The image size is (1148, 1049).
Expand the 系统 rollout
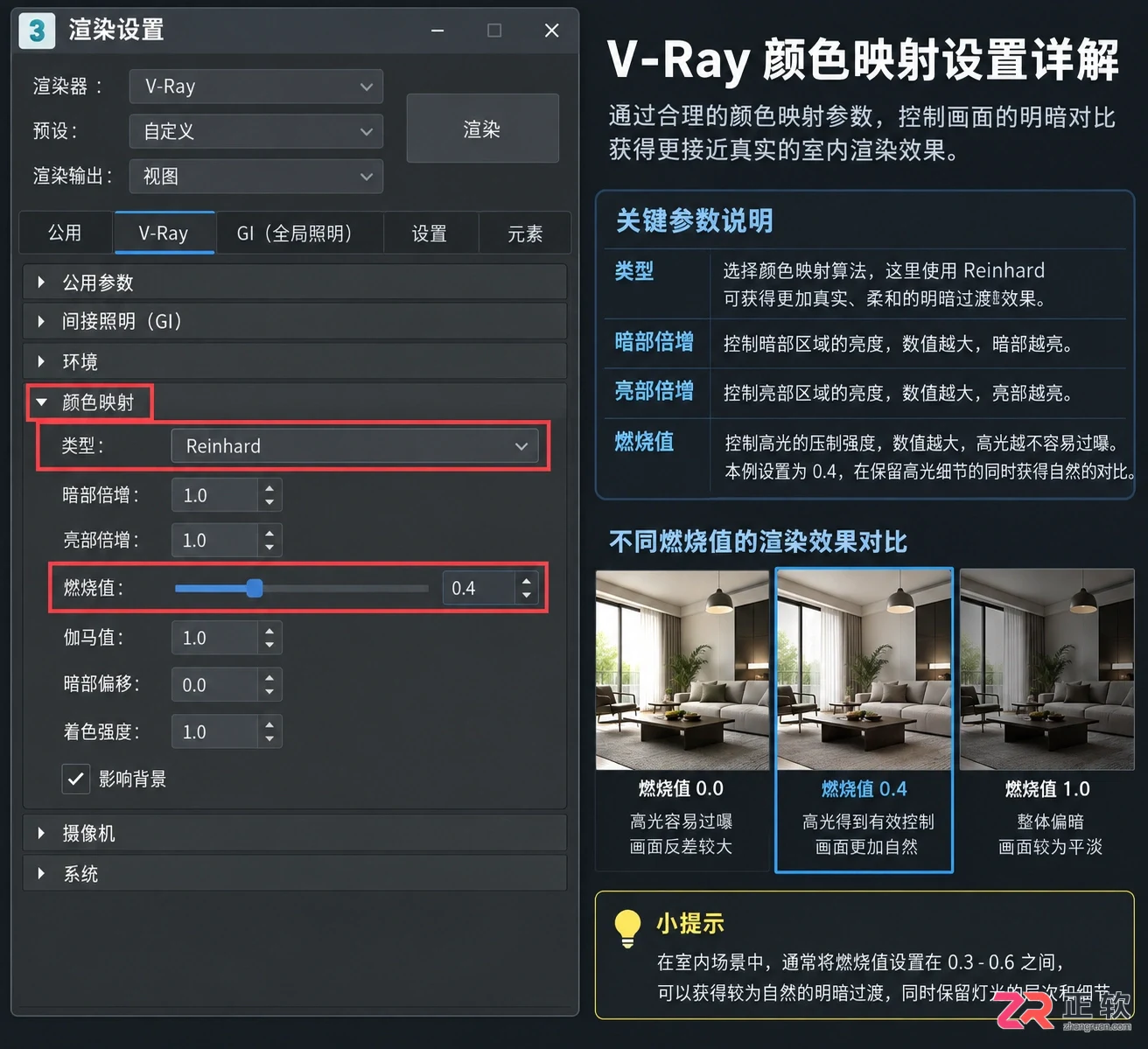click(x=295, y=873)
